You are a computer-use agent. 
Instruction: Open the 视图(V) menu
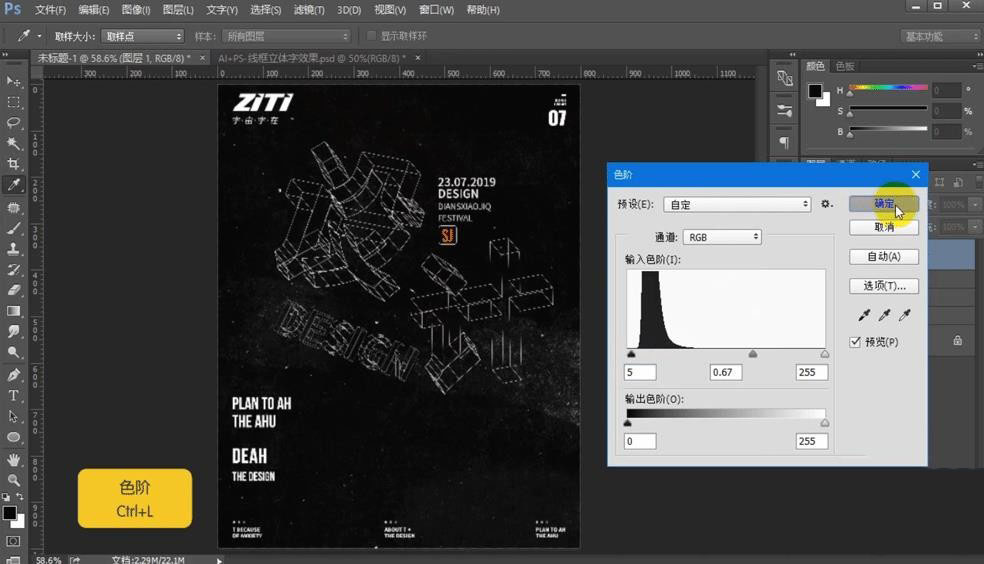tap(390, 10)
